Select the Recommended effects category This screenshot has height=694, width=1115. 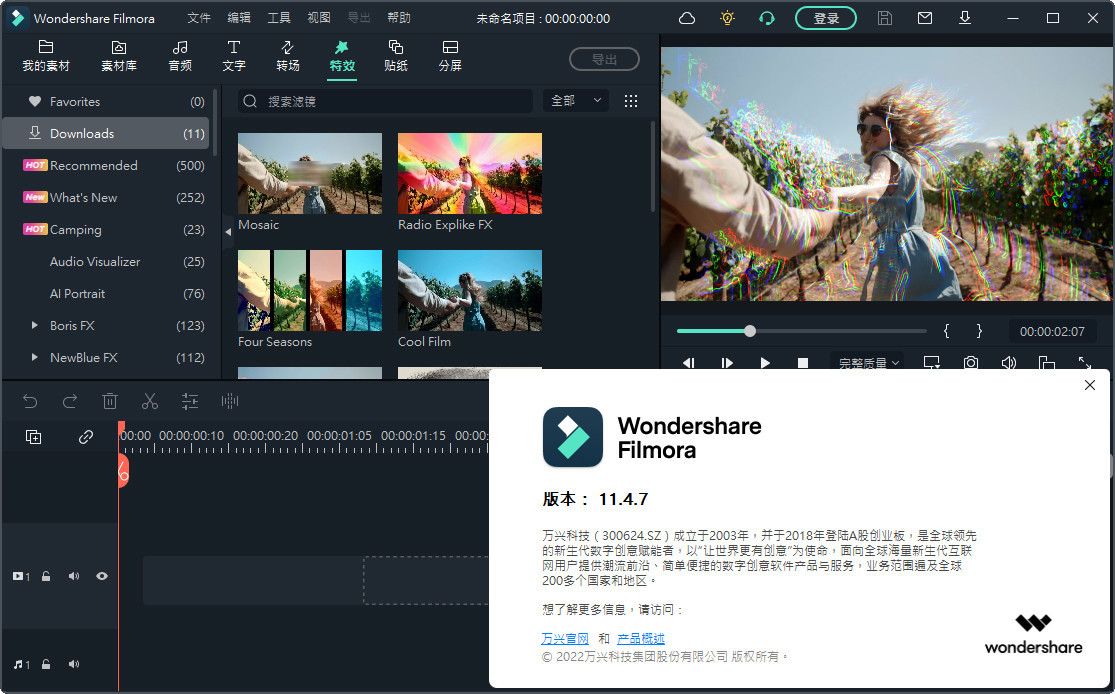coord(107,166)
